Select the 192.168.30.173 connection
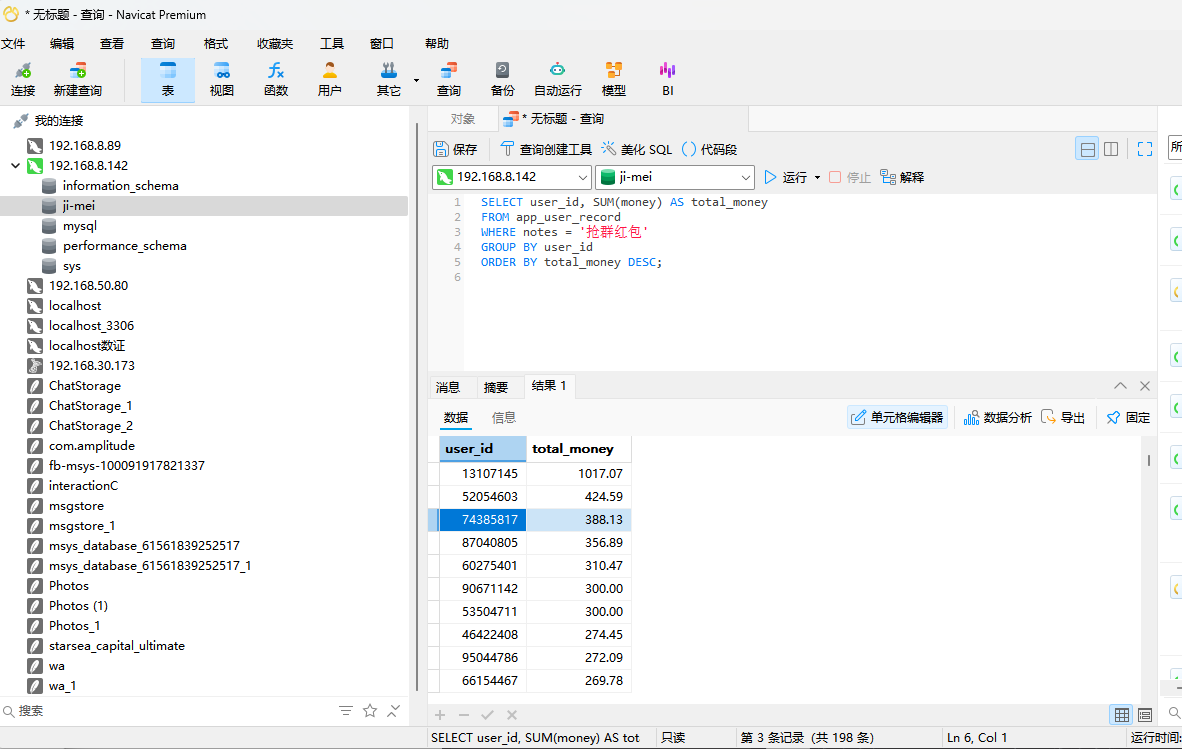Image resolution: width=1182 pixels, height=749 pixels. pos(91,365)
